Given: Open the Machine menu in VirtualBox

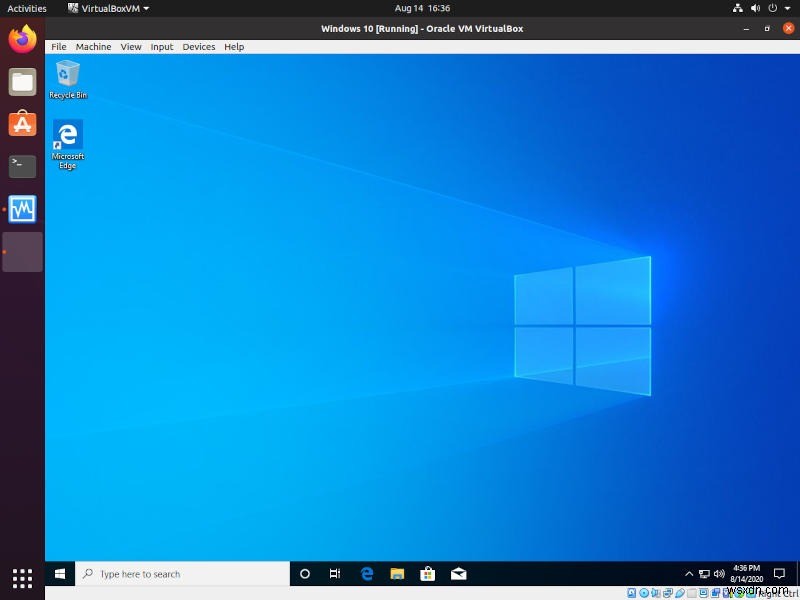Looking at the screenshot, I should [x=93, y=46].
